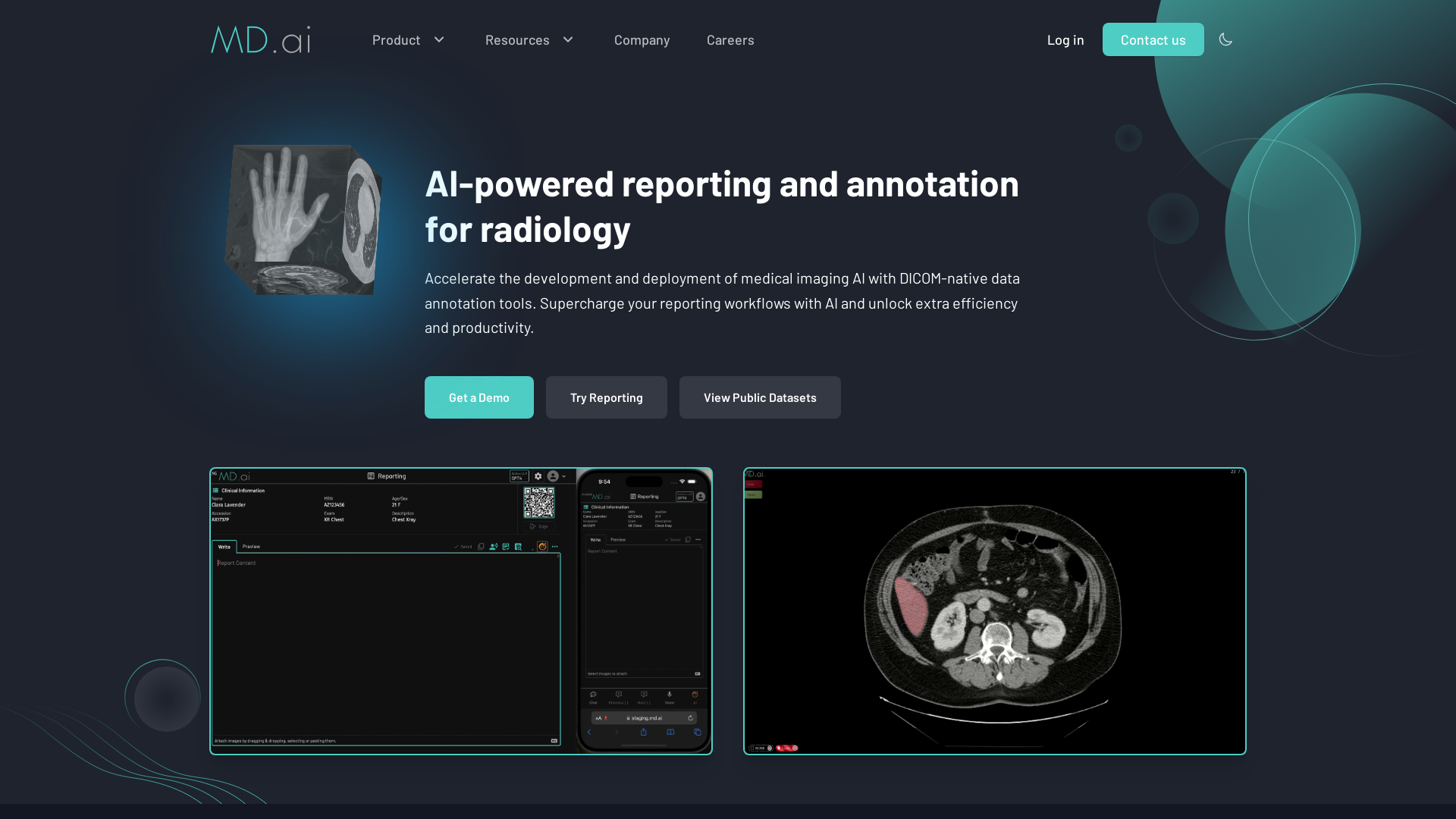
Task: Click the Get a Demo button
Action: click(x=479, y=397)
